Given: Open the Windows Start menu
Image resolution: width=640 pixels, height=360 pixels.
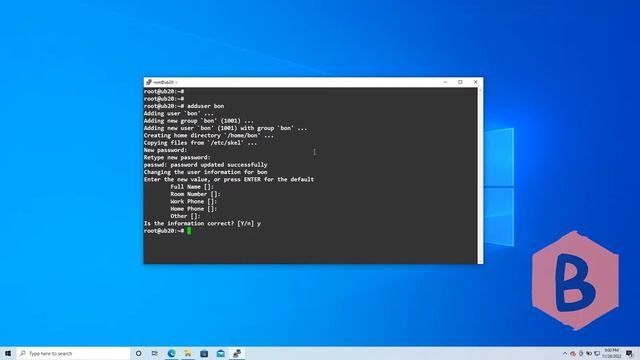Looking at the screenshot, I should point(8,353).
